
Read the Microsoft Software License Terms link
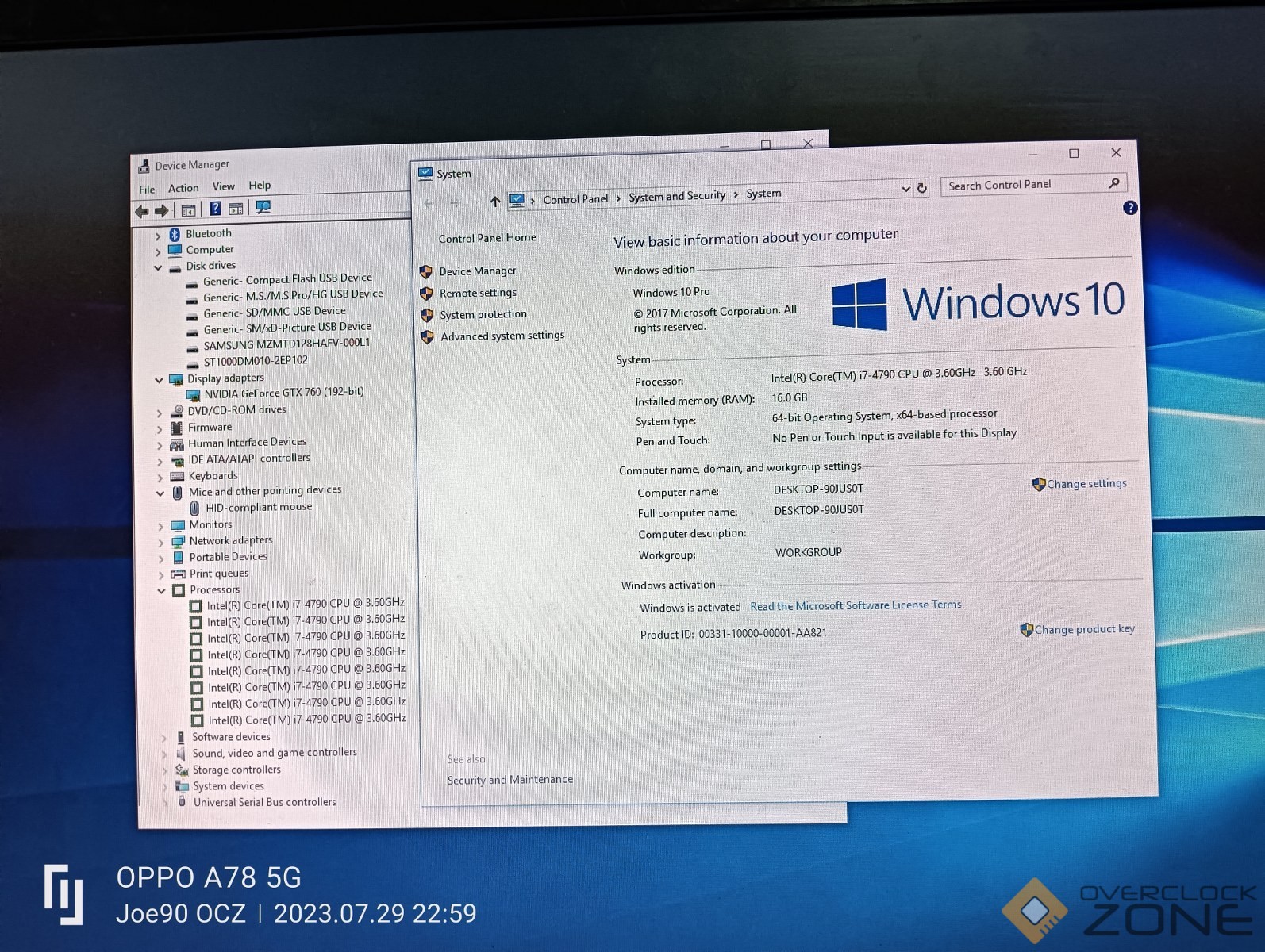click(856, 605)
